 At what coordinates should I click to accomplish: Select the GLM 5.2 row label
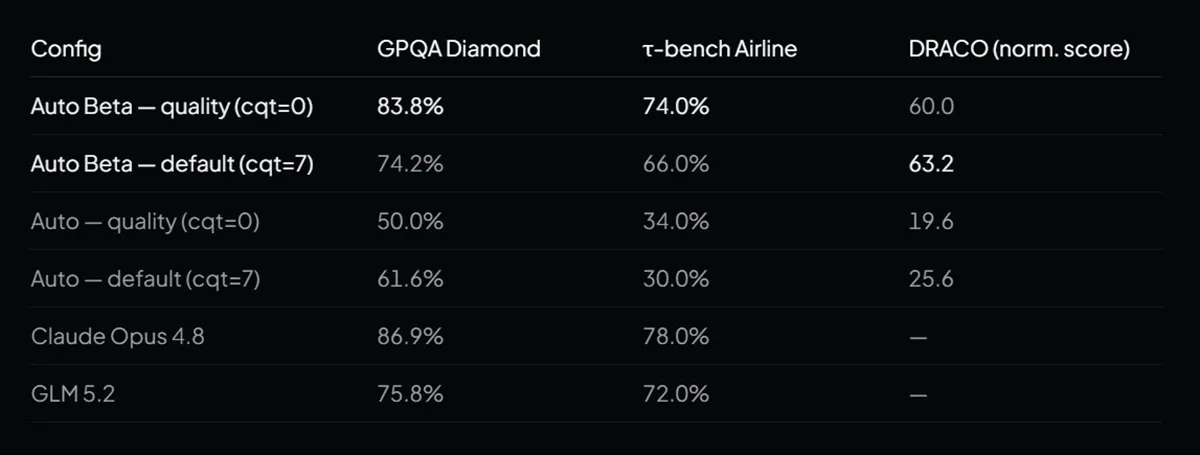coord(72,394)
